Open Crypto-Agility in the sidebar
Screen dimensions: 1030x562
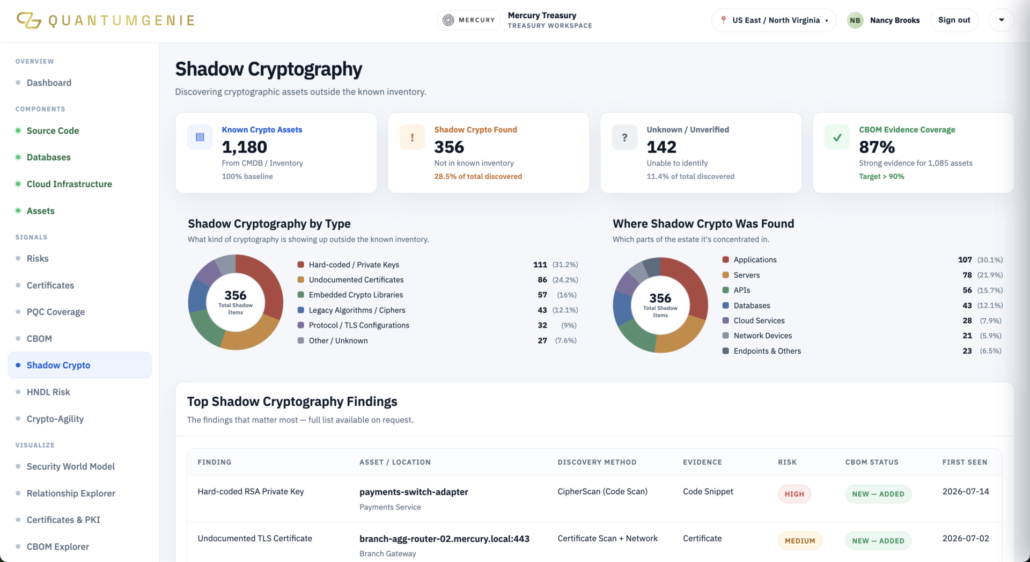55,419
